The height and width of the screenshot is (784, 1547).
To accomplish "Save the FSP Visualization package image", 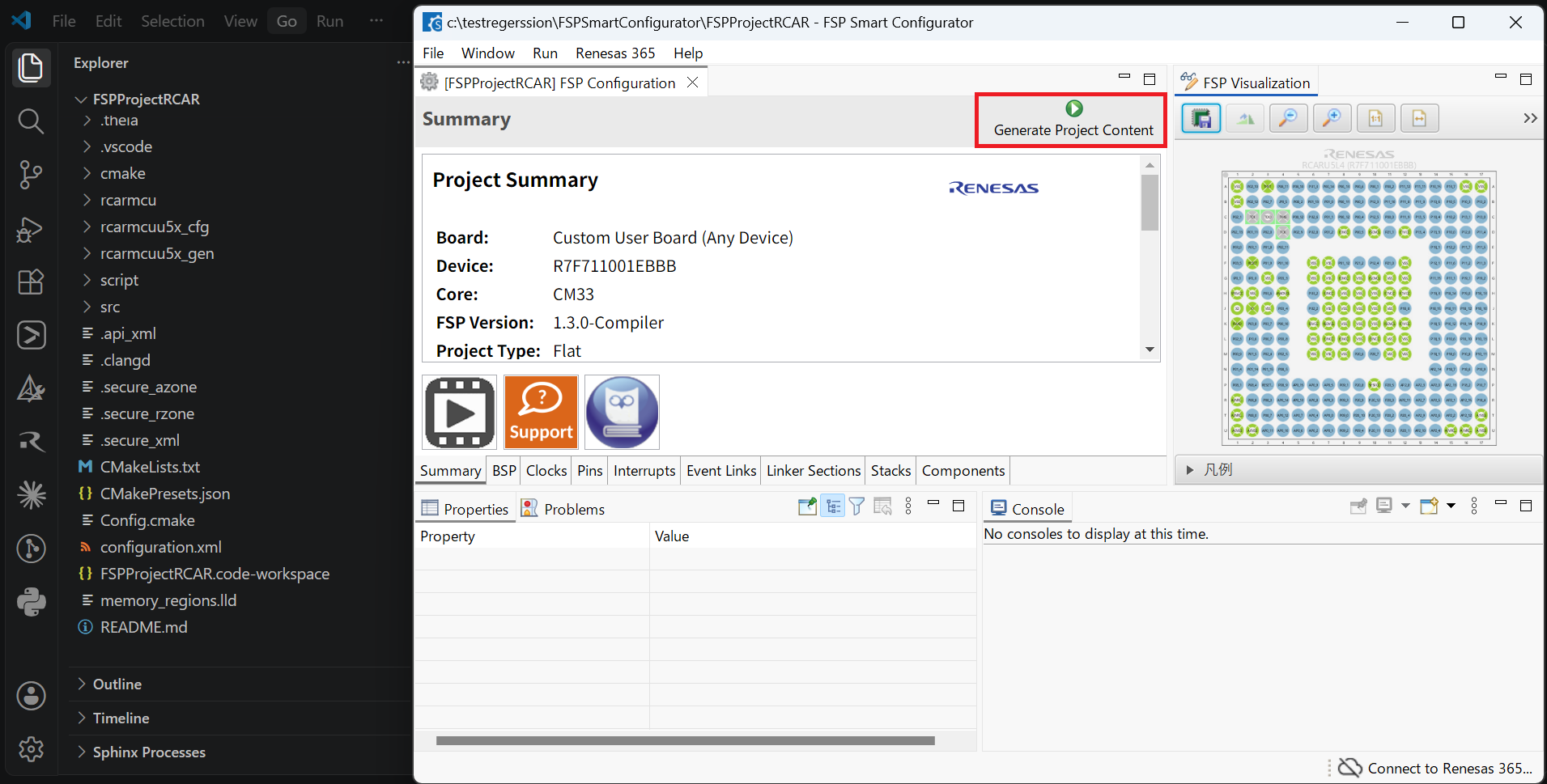I will pos(1201,119).
